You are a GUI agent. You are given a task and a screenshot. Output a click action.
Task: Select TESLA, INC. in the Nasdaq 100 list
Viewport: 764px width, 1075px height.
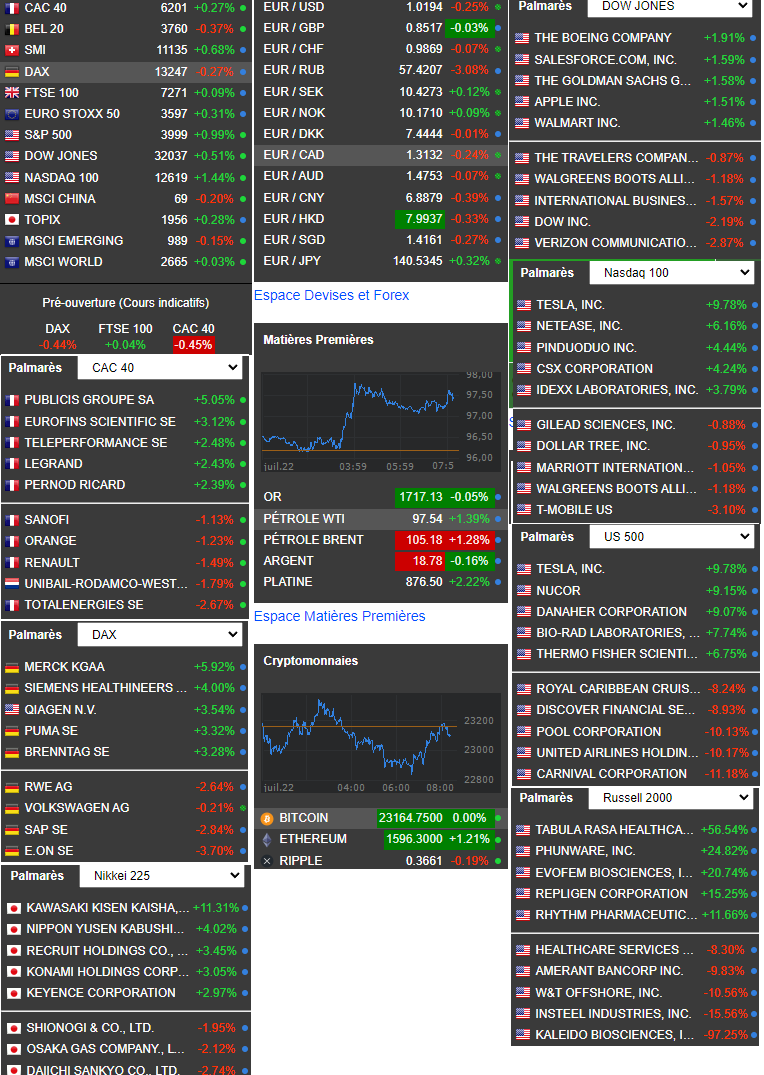point(635,305)
